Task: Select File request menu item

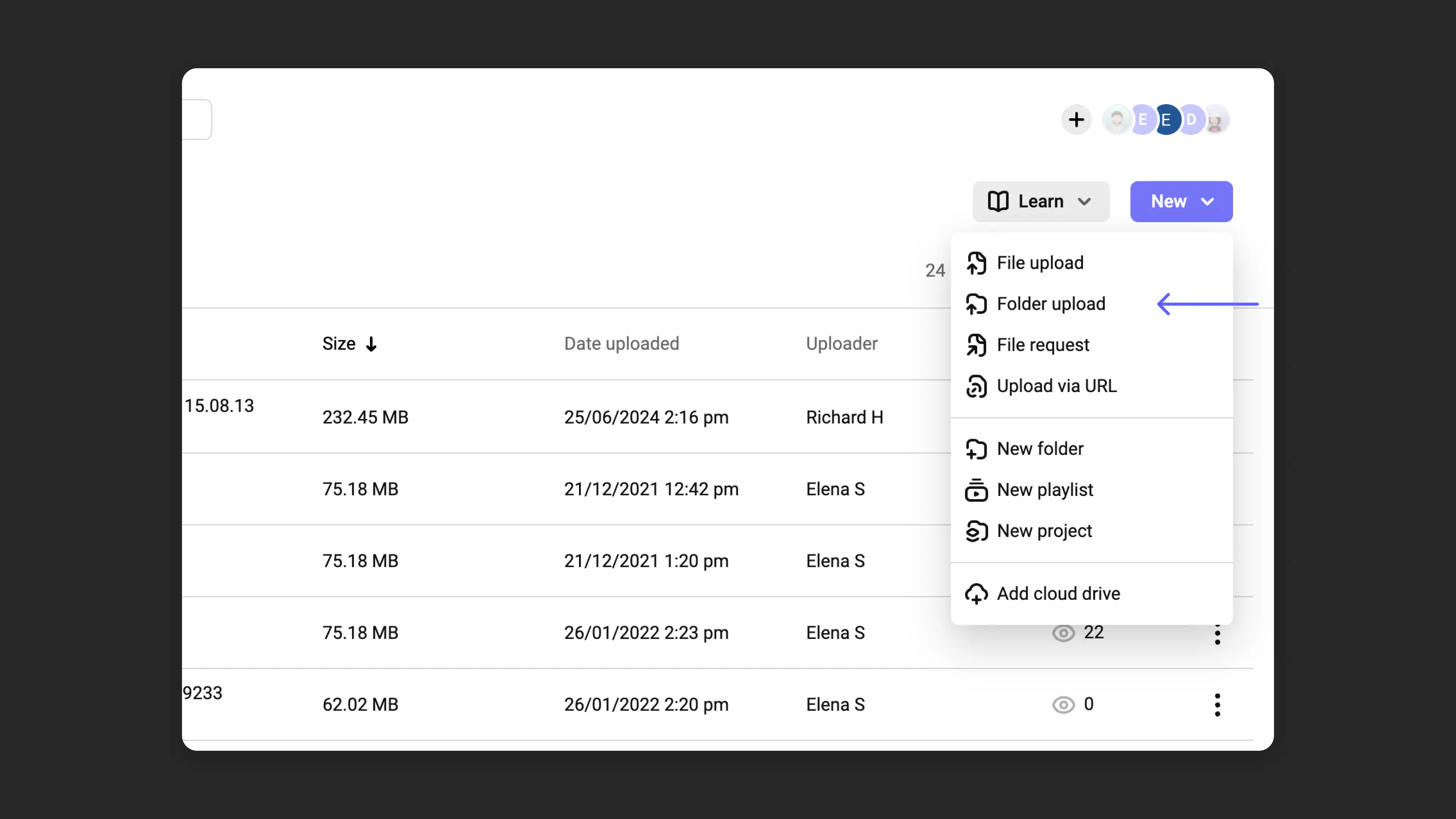Action: 1092,345
